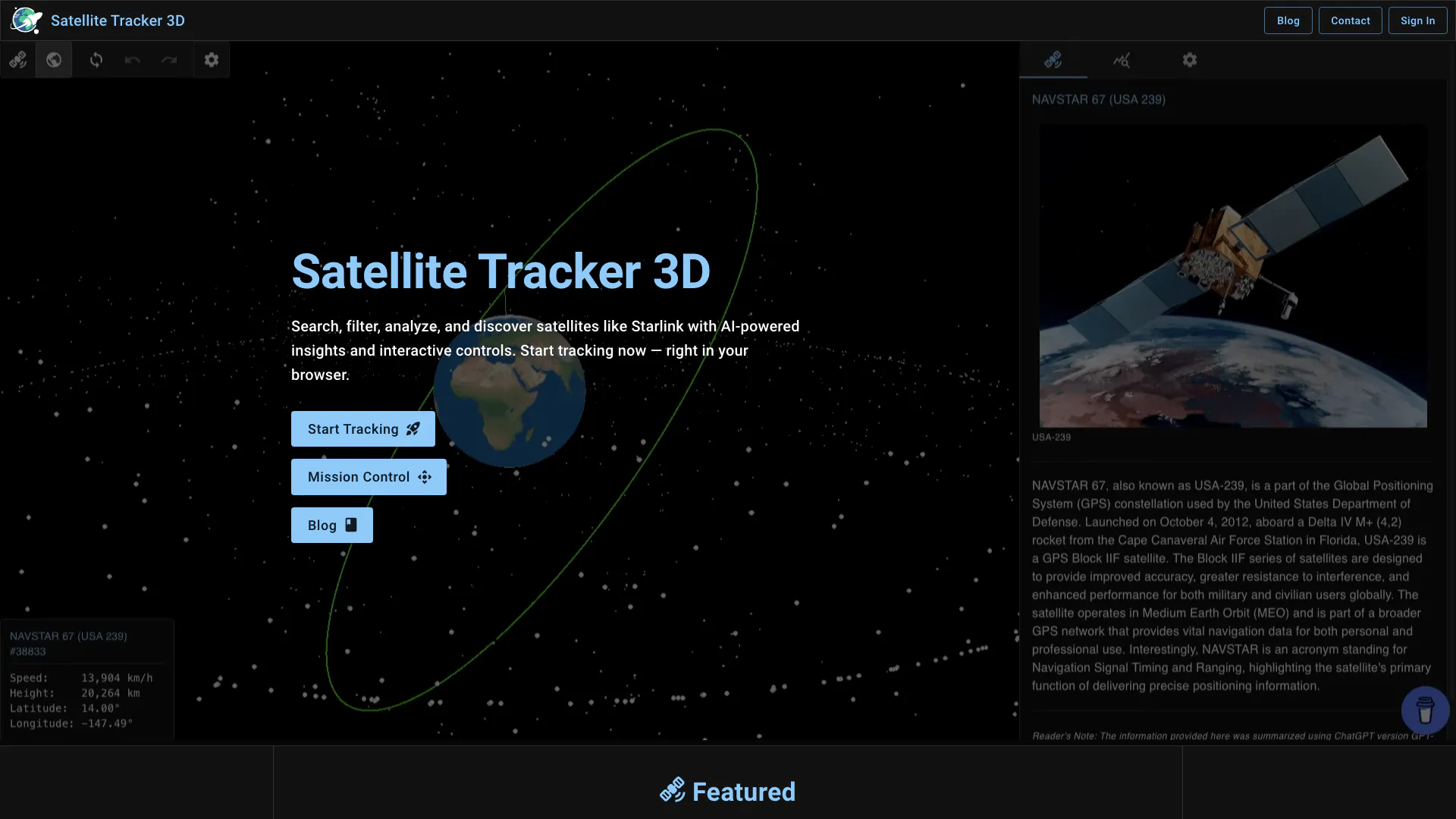Open settings gear in the left toolbar
Viewport: 1456px width, 819px height.
click(x=212, y=60)
